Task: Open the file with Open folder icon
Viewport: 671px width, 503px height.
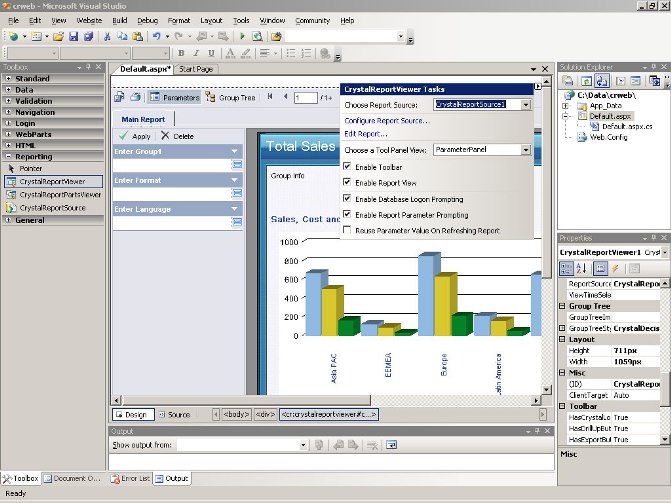Action: click(x=59, y=36)
